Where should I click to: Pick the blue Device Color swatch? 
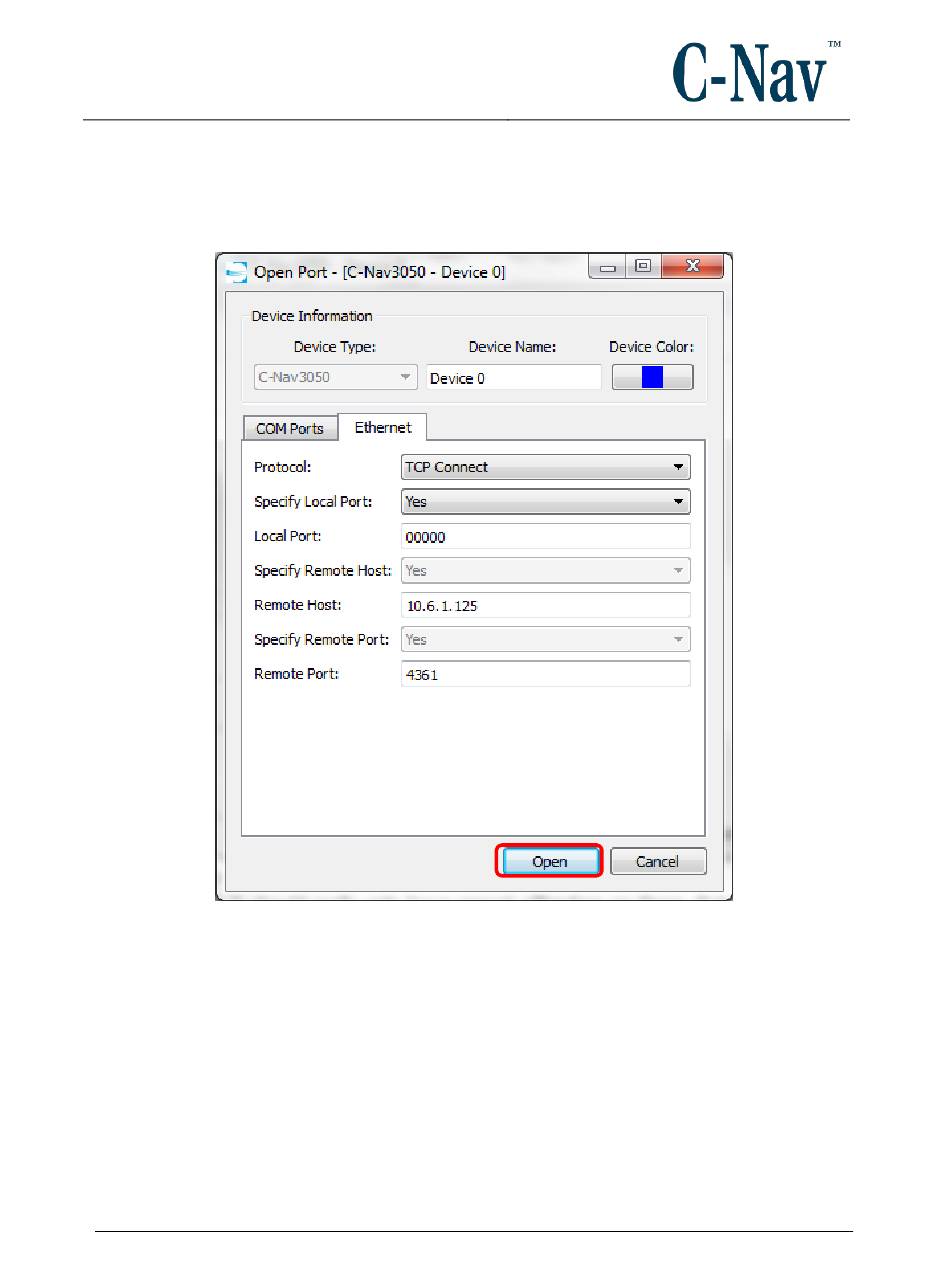pos(652,377)
